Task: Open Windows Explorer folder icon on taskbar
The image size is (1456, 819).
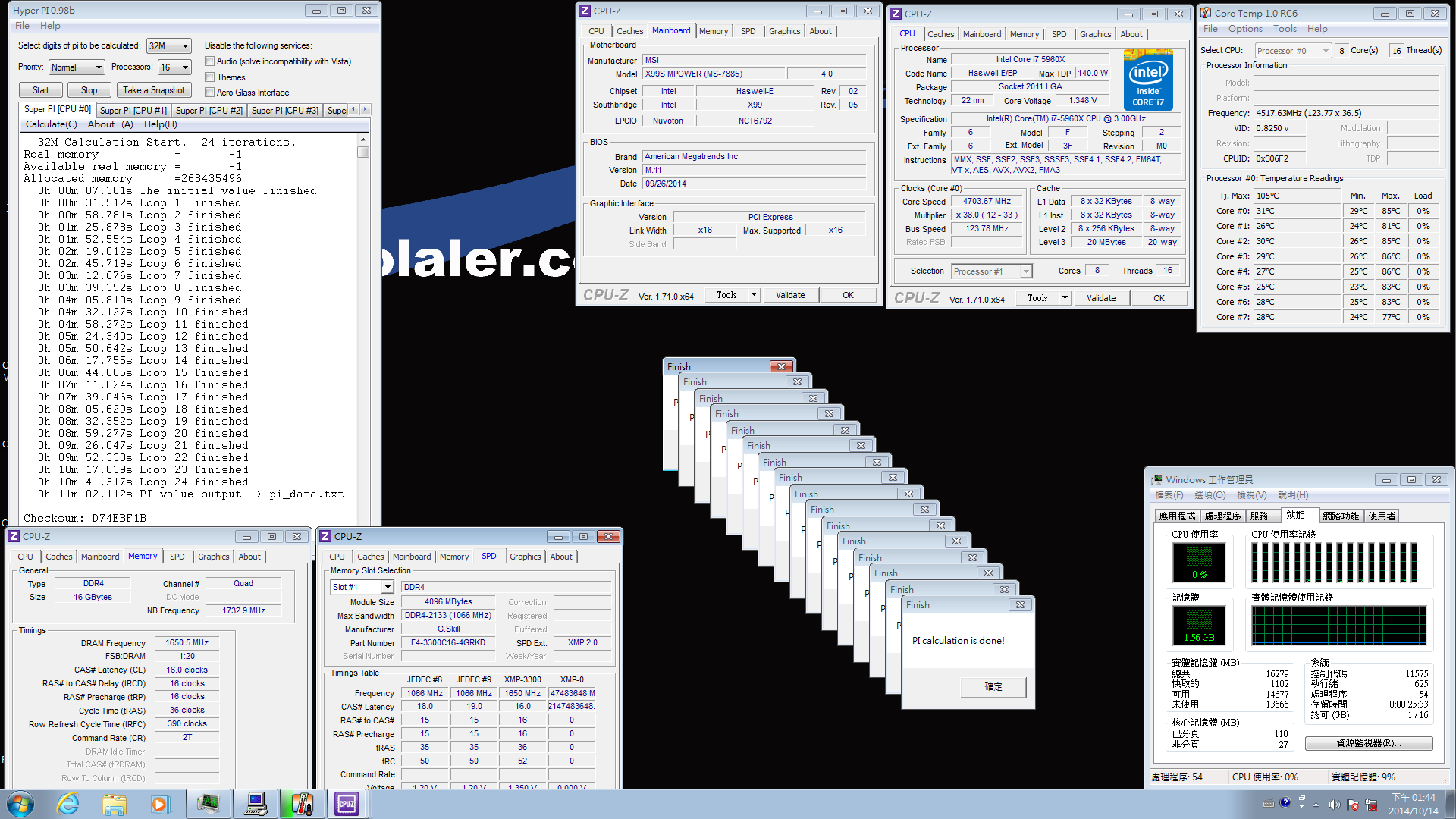Action: tap(115, 804)
